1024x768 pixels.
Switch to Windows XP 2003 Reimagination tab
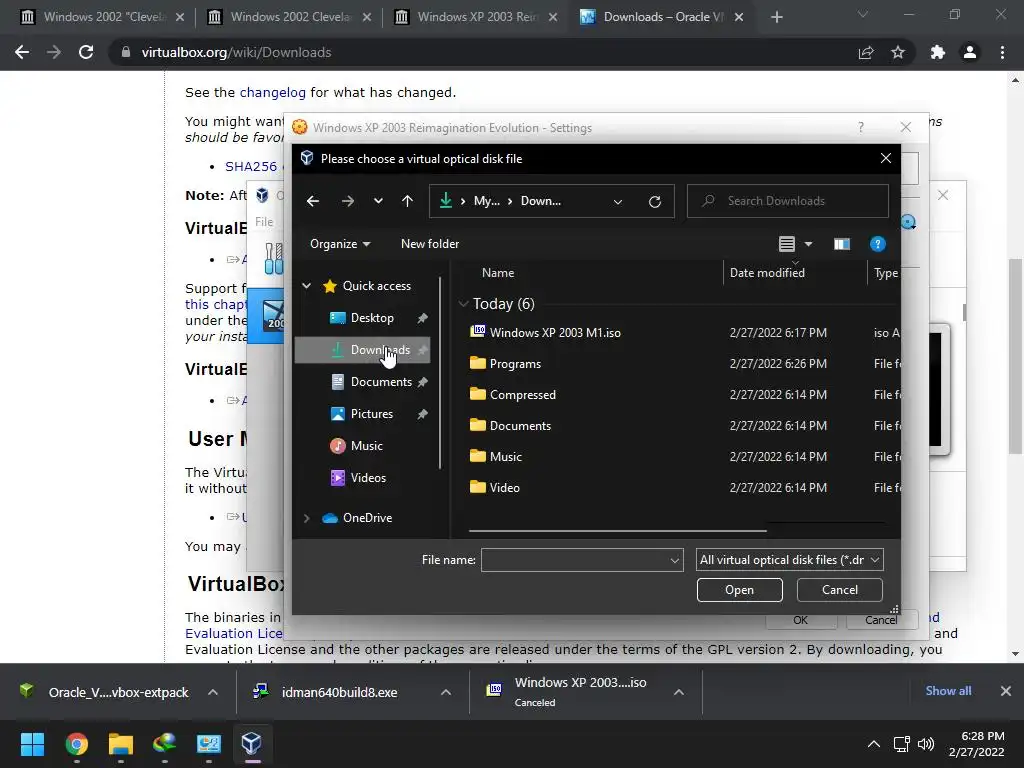pyautogui.click(x=477, y=17)
